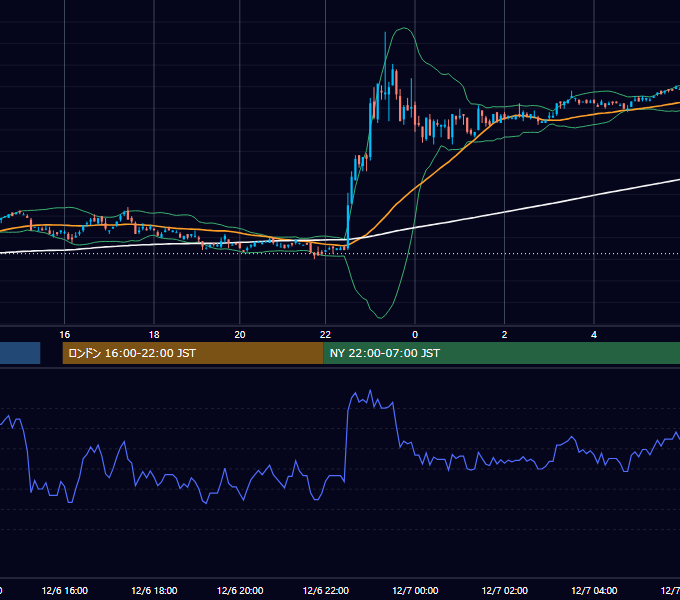Click the bottom of the lower green band dip
This screenshot has width=680, height=600.
(x=380, y=317)
